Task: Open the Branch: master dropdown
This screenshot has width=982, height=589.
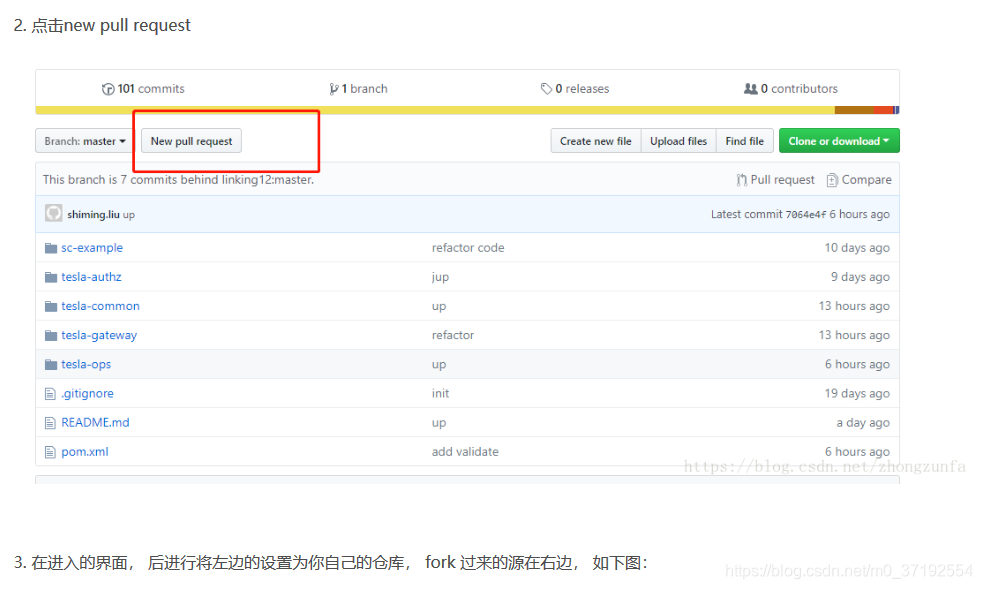Action: pyautogui.click(x=84, y=141)
